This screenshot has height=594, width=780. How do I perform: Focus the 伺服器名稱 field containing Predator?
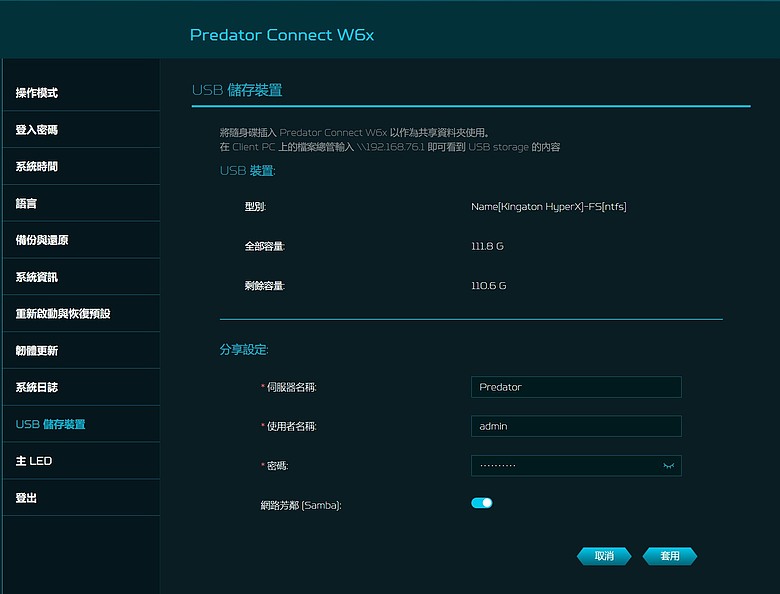click(576, 387)
